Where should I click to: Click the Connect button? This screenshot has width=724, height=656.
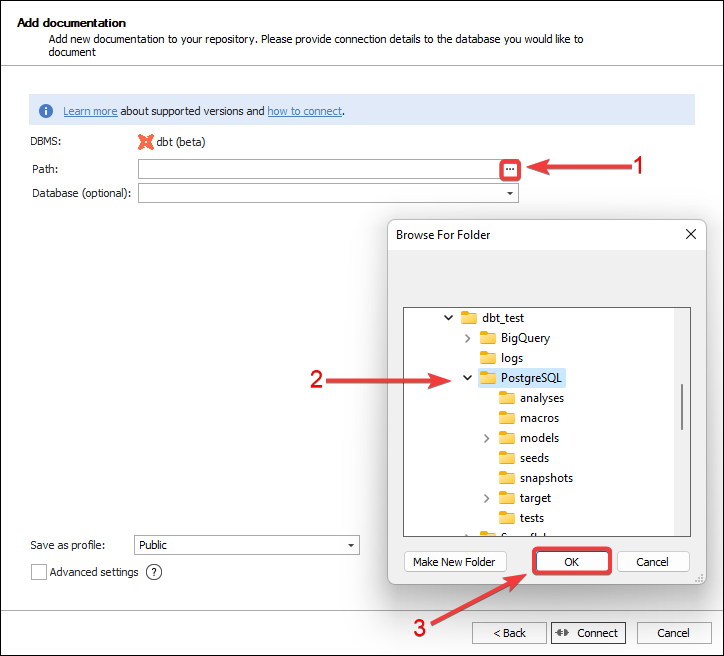[x=588, y=633]
